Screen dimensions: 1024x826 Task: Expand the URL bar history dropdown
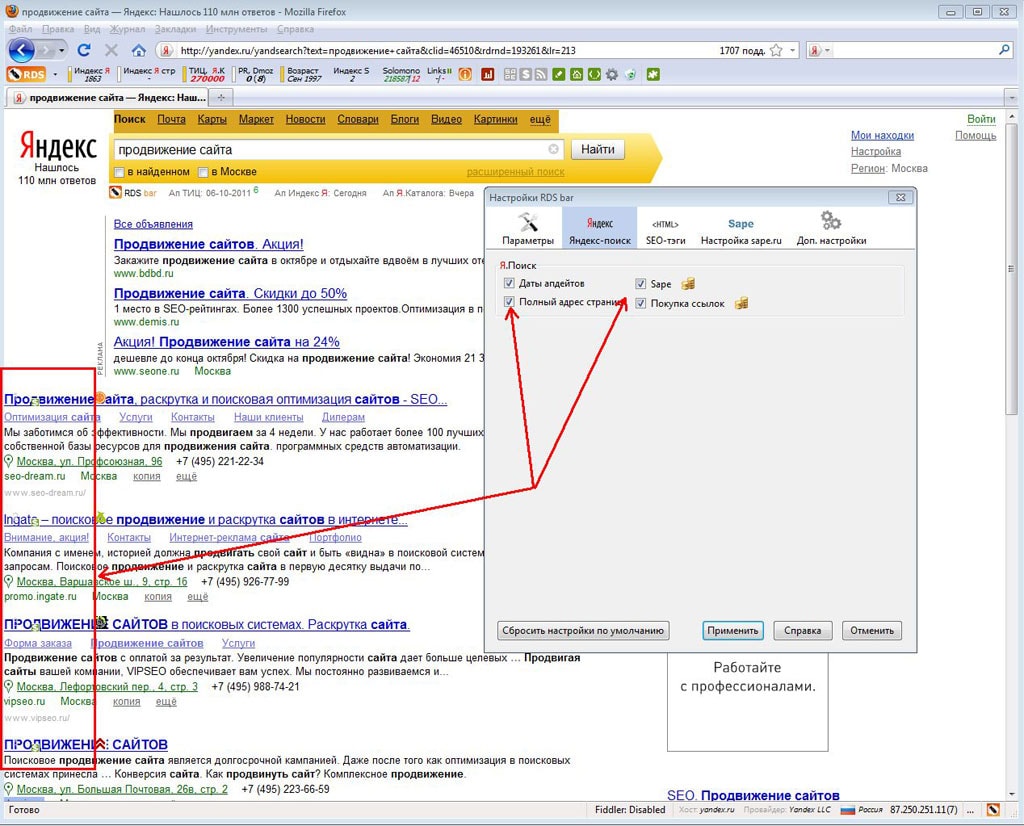(x=793, y=50)
